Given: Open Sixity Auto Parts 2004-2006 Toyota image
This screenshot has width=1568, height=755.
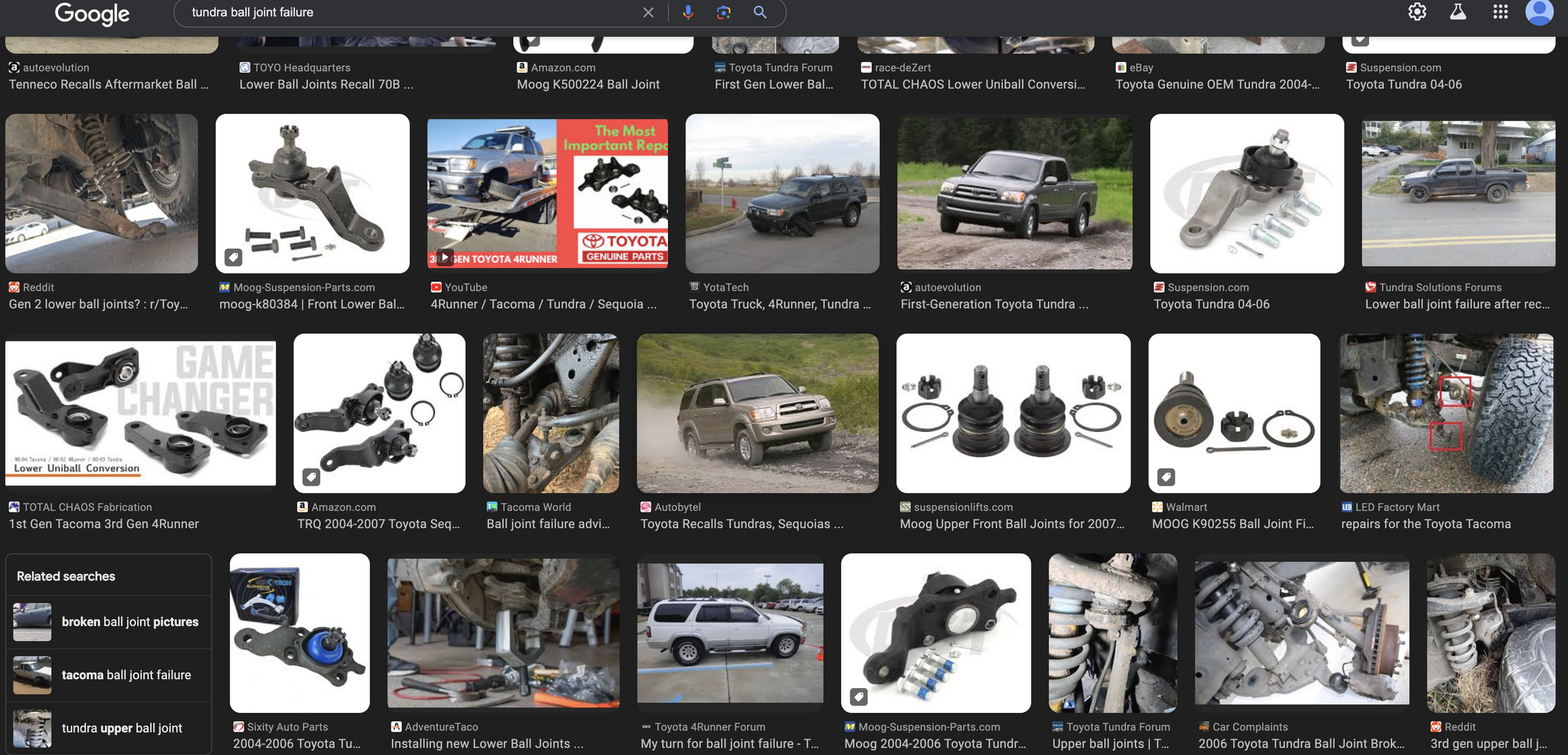Looking at the screenshot, I should coord(300,633).
